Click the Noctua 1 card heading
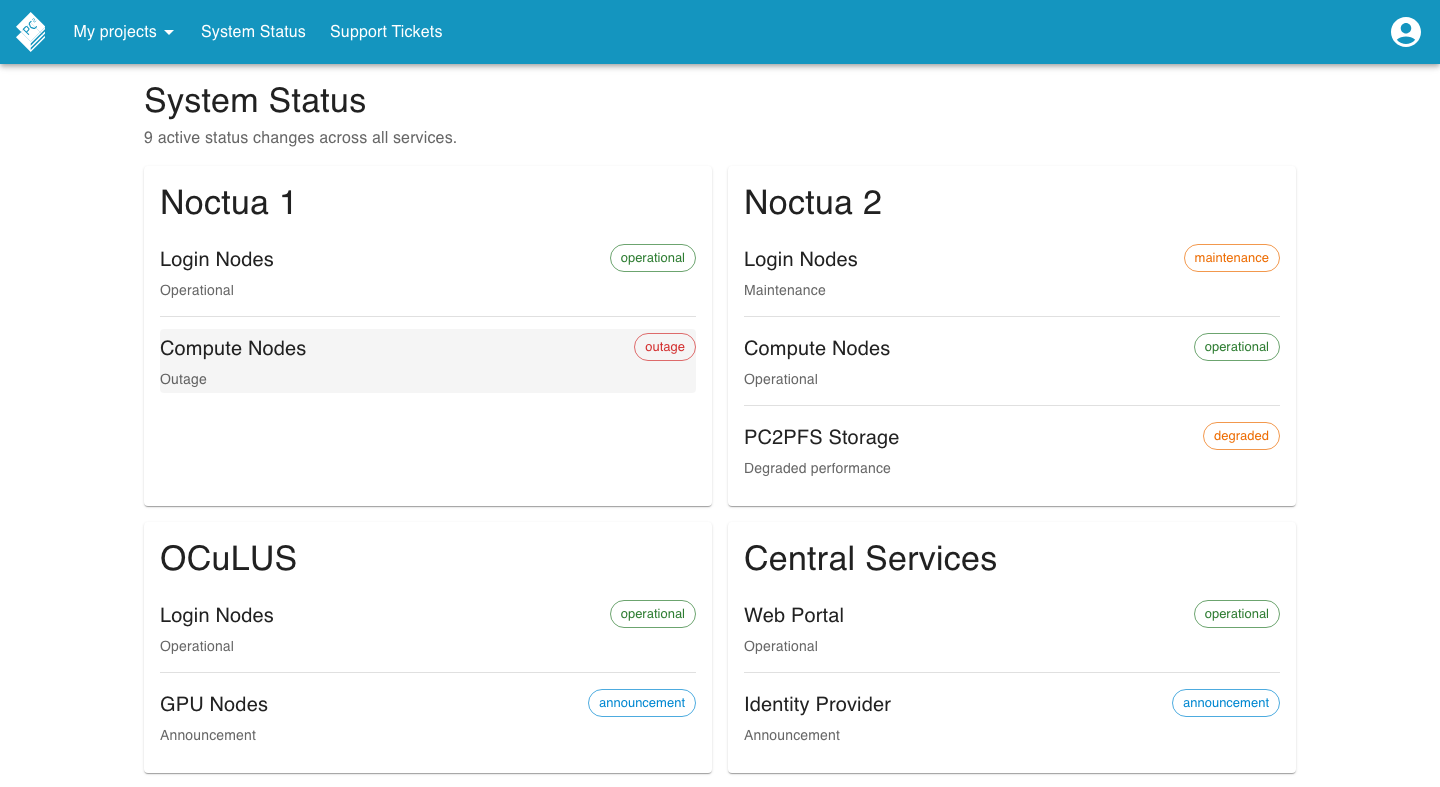 [x=228, y=203]
